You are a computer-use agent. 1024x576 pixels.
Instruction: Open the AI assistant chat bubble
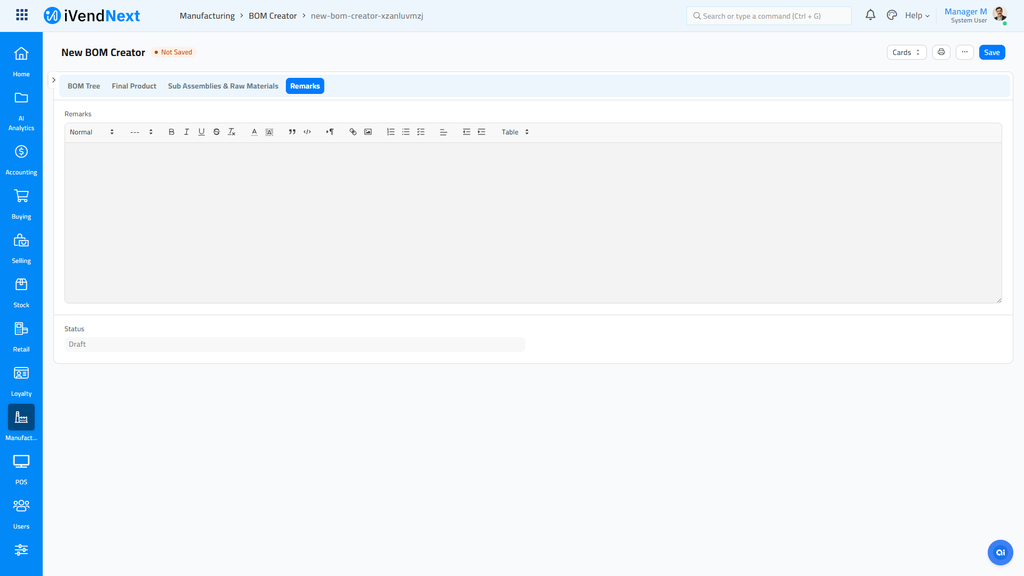point(1000,552)
